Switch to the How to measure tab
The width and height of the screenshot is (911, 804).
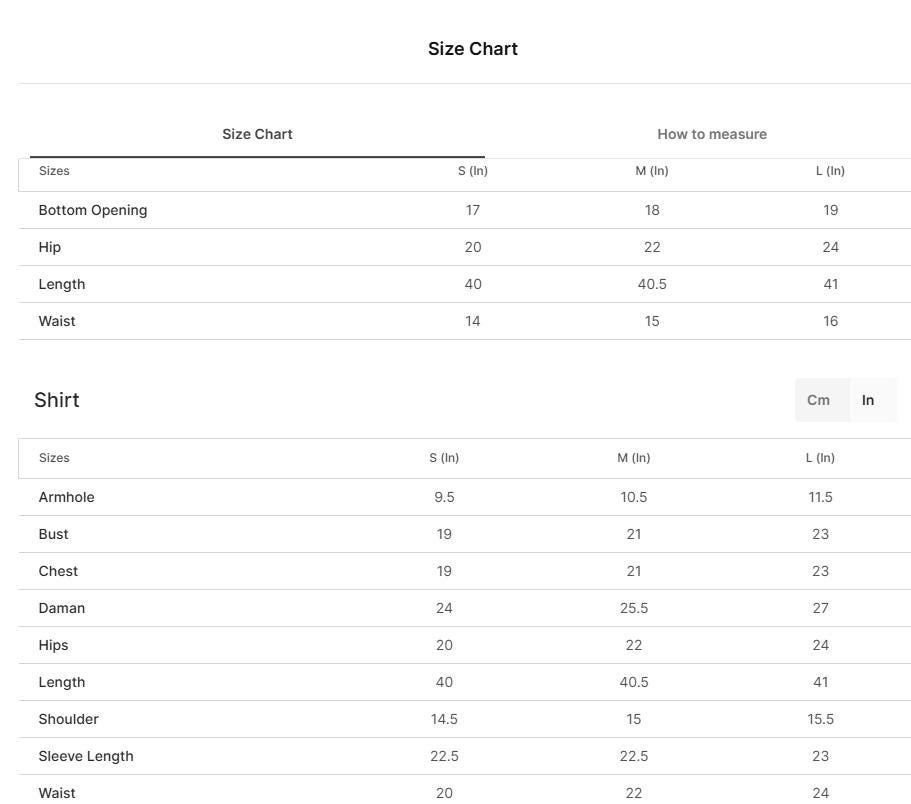point(712,134)
